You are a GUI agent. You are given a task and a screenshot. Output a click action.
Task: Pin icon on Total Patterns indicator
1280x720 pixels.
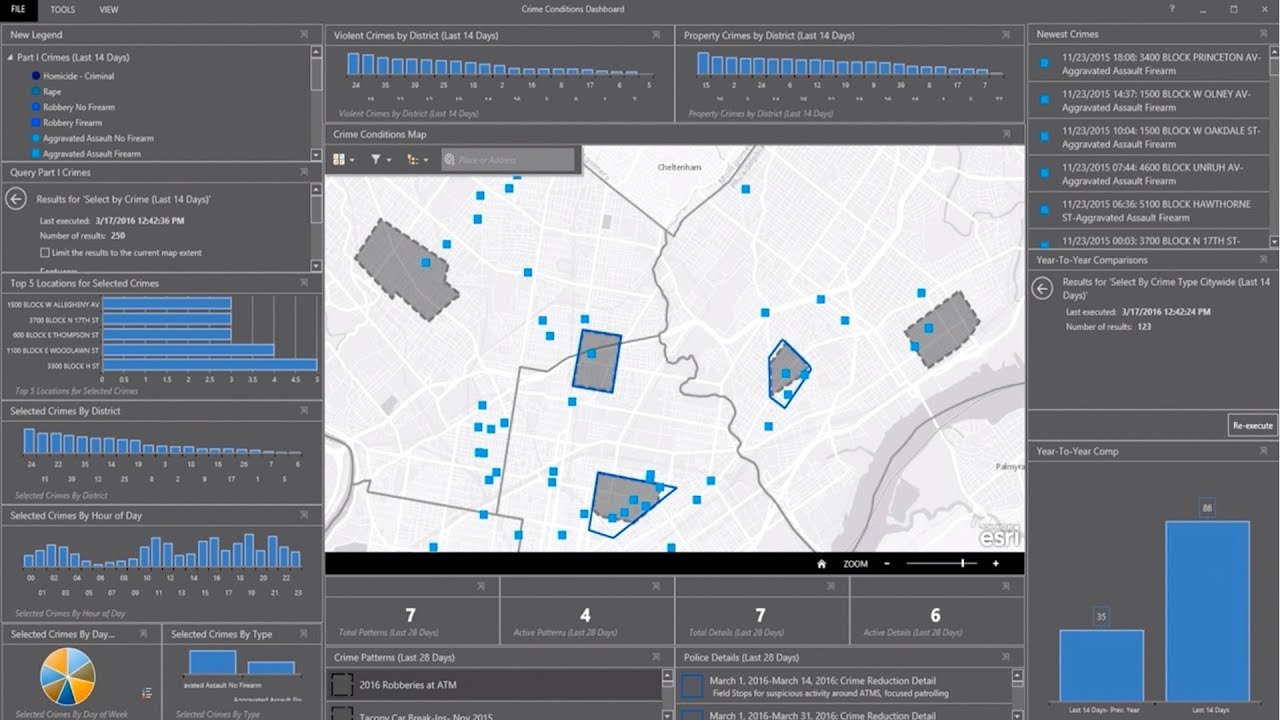[481, 585]
